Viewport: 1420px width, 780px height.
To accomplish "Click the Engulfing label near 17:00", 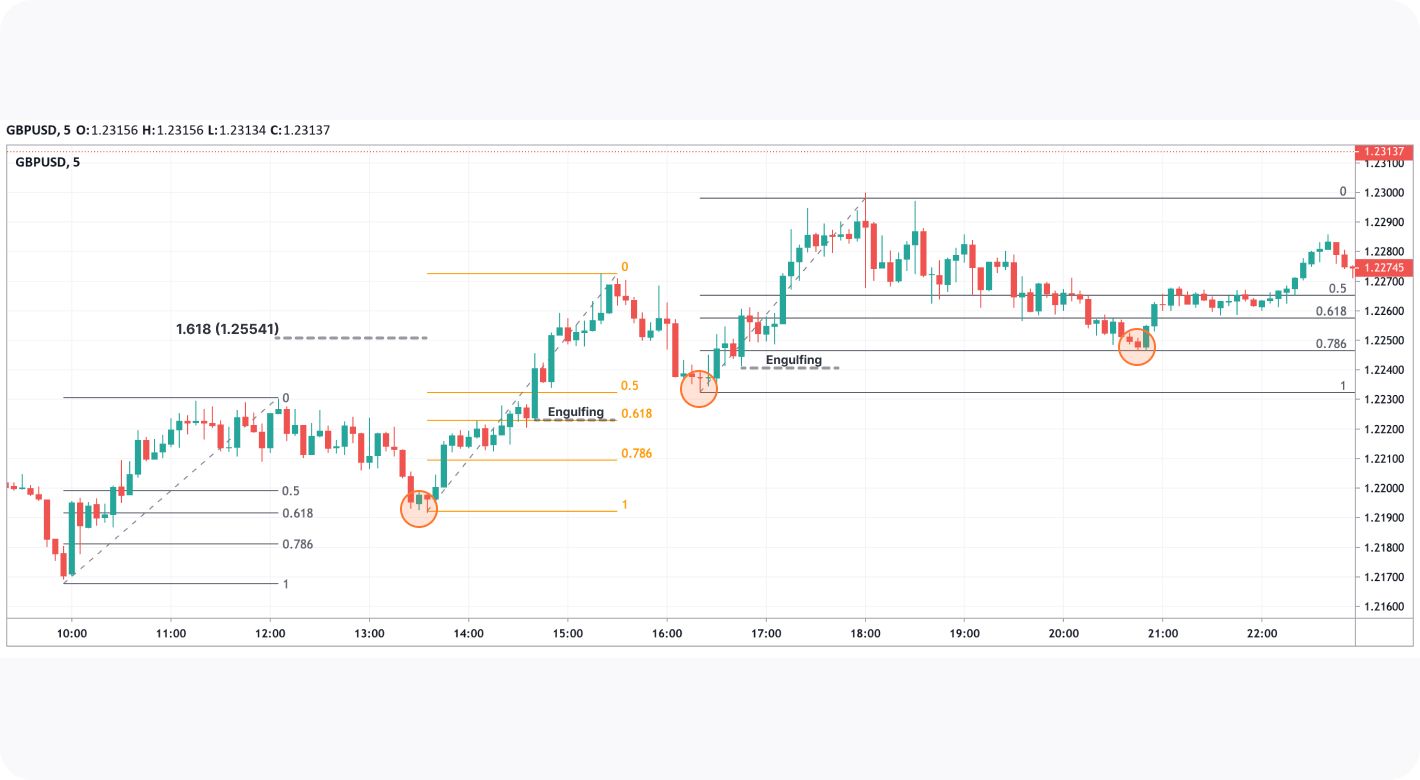I will [x=794, y=360].
